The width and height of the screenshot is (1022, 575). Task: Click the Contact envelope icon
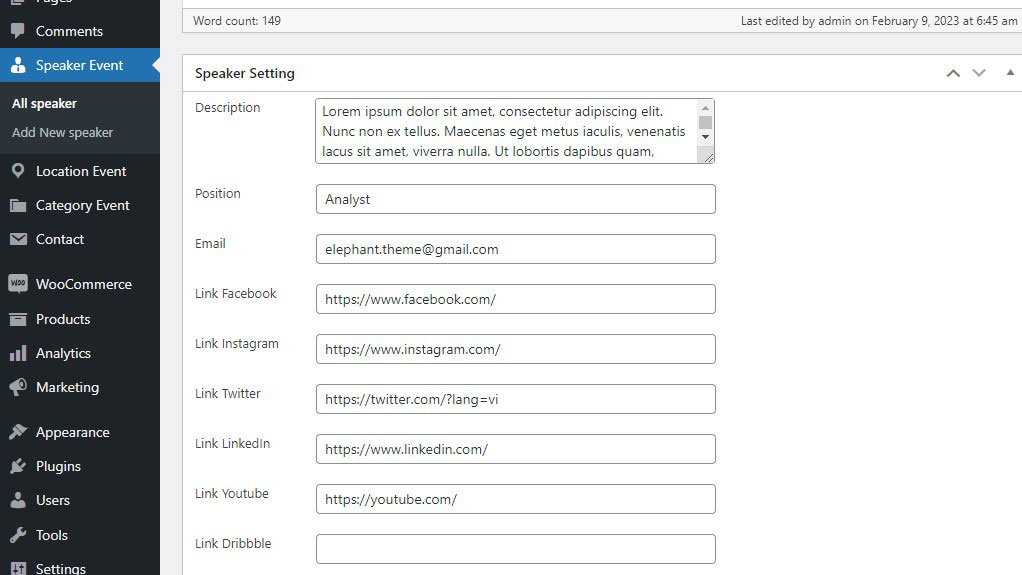pos(18,240)
